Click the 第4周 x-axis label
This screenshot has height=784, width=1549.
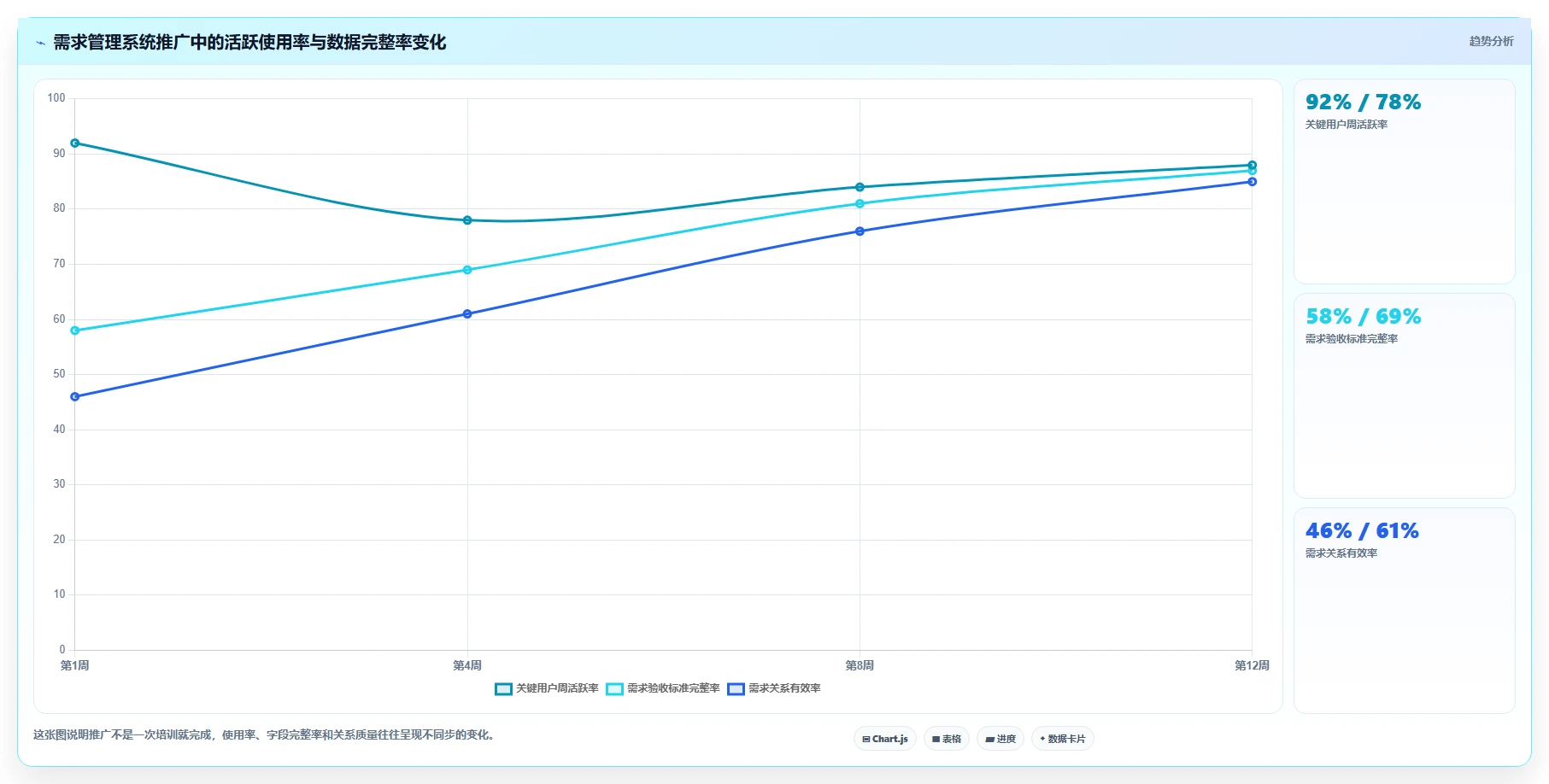click(467, 665)
